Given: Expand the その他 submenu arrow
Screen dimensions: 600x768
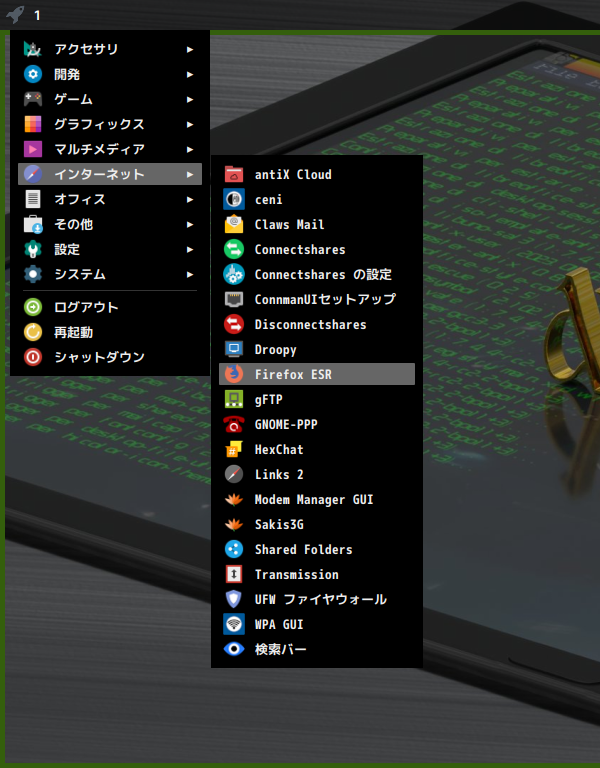Looking at the screenshot, I should [x=190, y=224].
